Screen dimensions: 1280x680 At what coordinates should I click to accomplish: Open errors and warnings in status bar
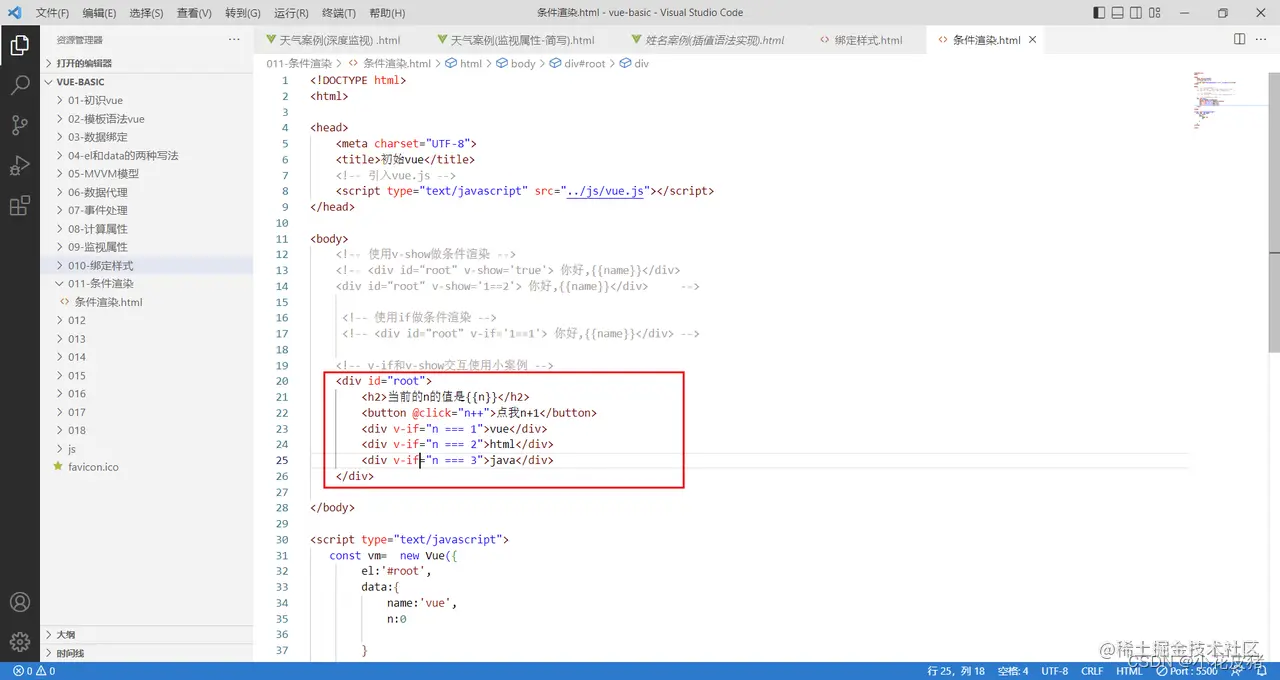pyautogui.click(x=33, y=671)
